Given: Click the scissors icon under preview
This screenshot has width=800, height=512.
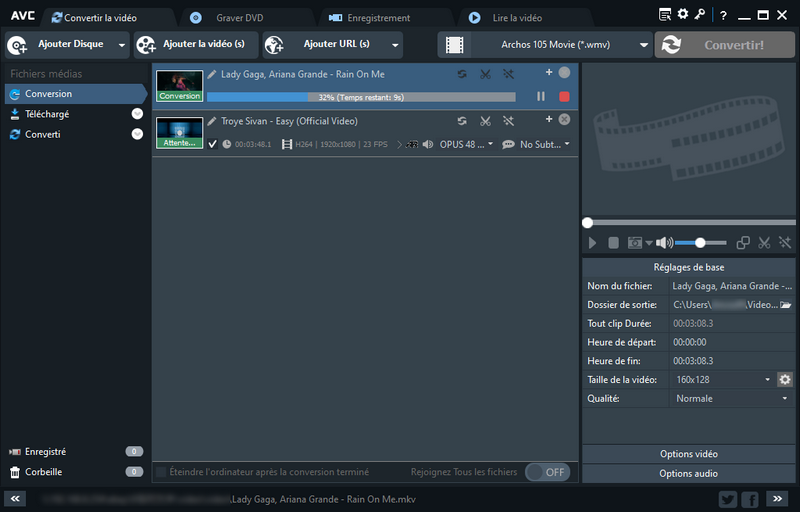Looking at the screenshot, I should tap(764, 243).
